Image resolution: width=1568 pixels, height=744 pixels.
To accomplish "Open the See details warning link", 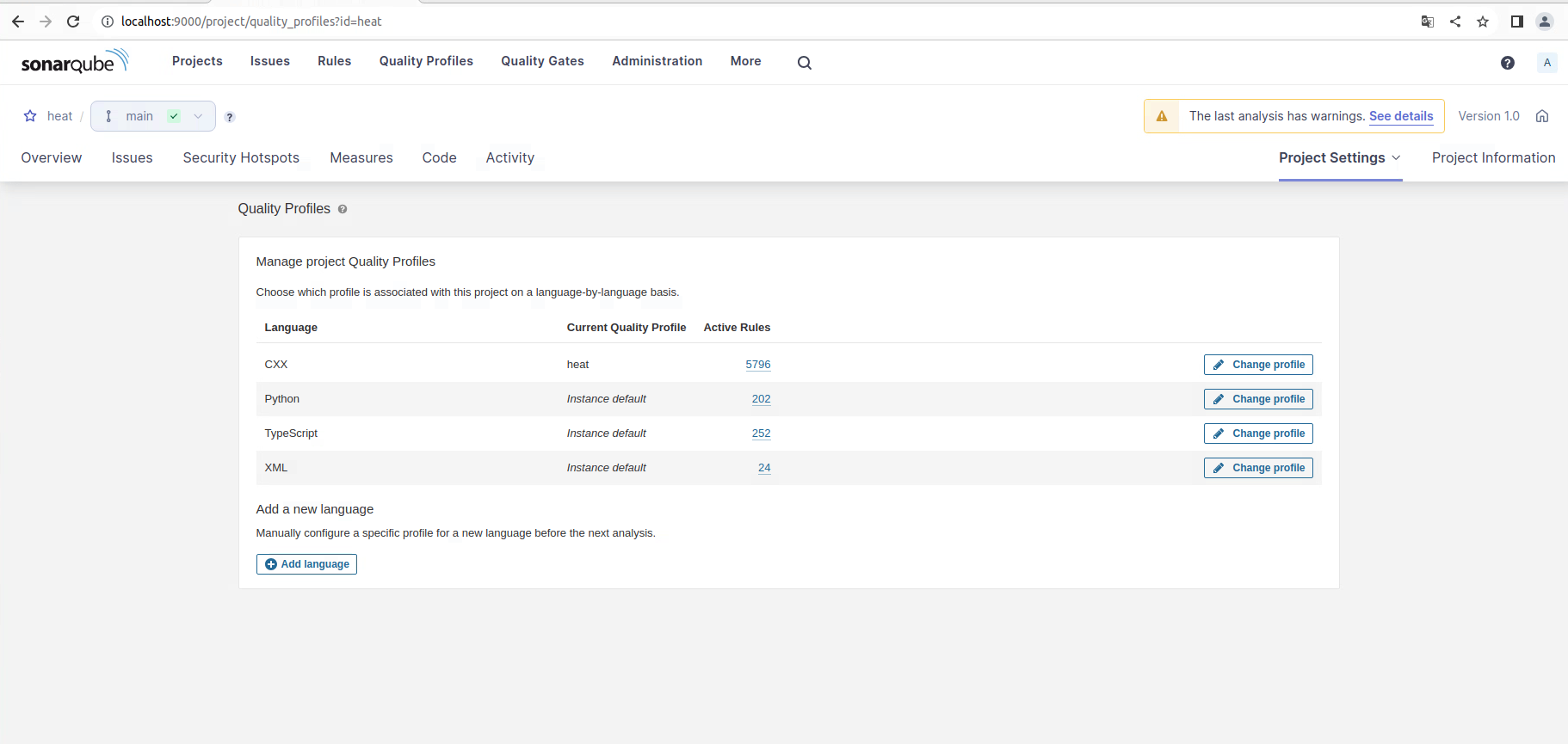I will tap(1400, 116).
